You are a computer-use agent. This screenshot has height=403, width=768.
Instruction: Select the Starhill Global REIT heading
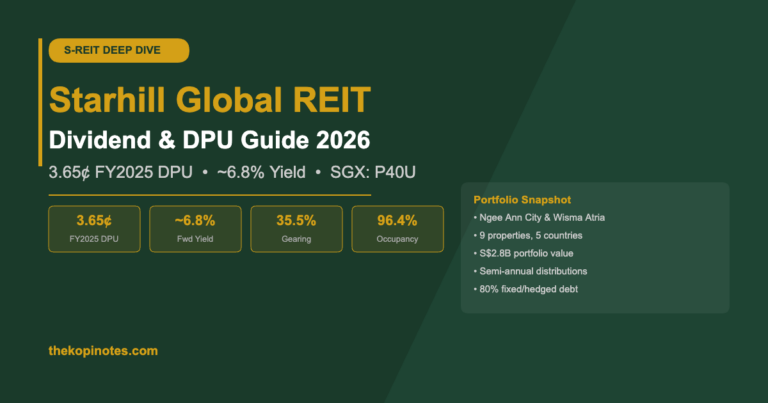[x=210, y=100]
